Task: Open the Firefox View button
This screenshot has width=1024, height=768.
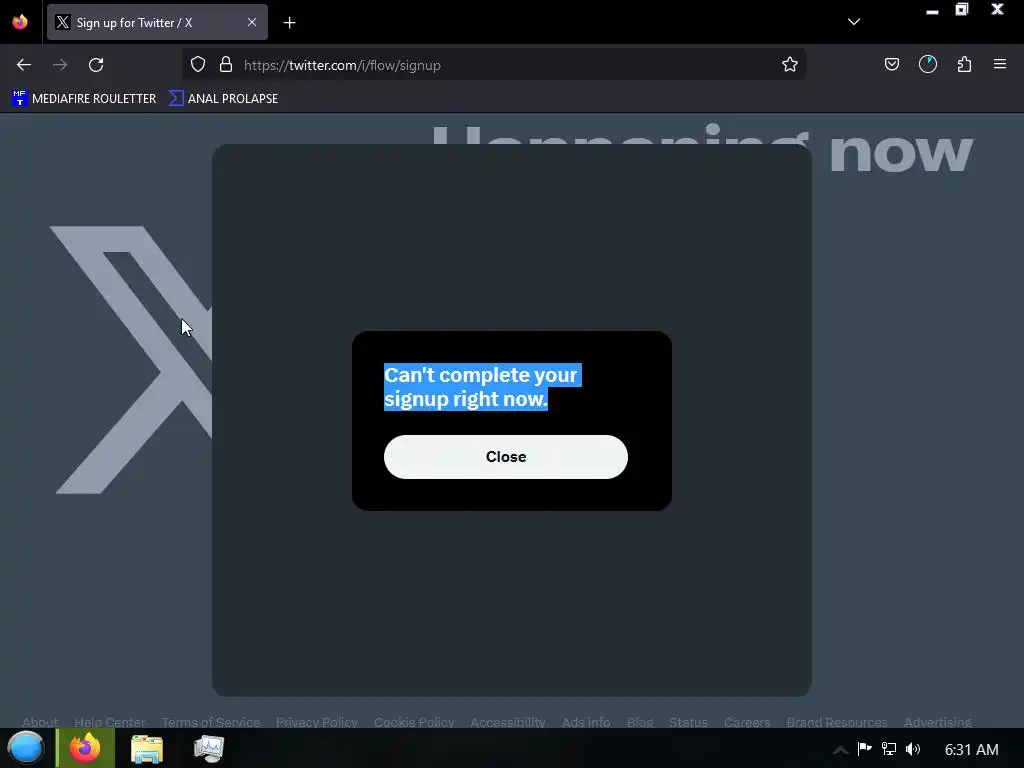Action: 20,22
